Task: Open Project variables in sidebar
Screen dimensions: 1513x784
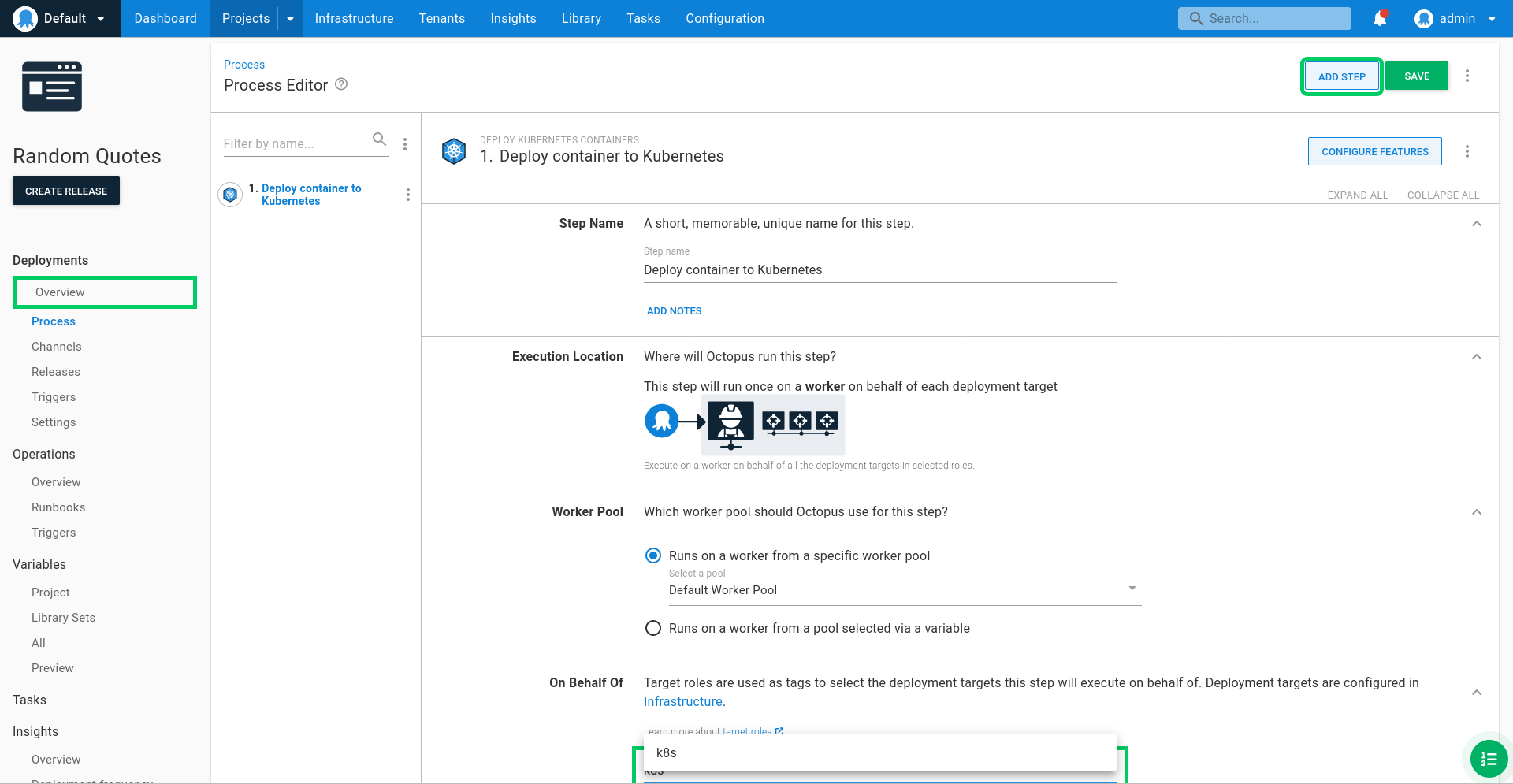Action: 50,593
